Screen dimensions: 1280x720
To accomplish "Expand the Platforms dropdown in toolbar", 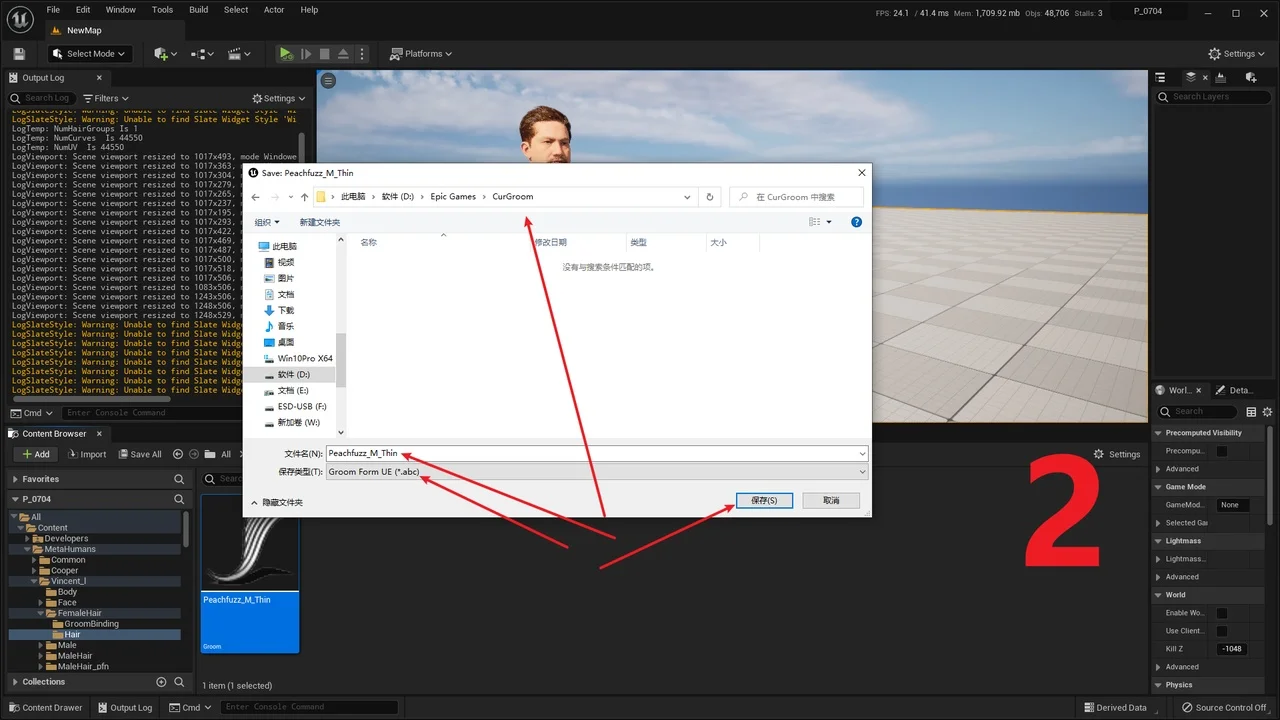I will point(421,54).
